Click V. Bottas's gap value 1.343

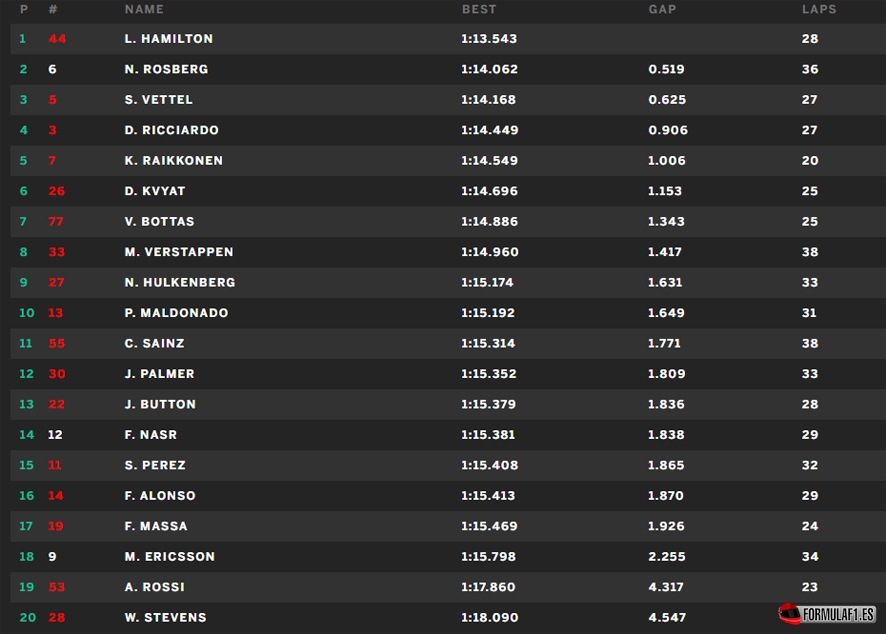[666, 222]
